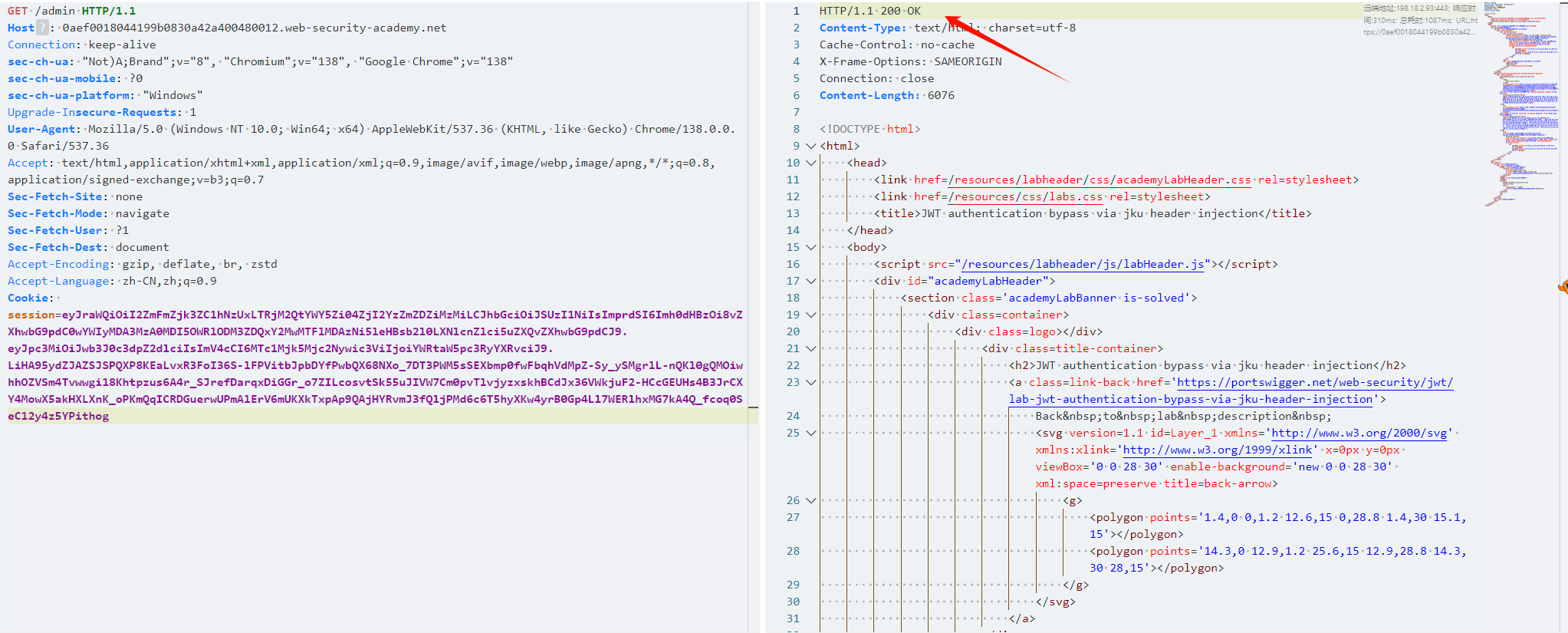Collapse the <g> group at line 26

tap(810, 500)
